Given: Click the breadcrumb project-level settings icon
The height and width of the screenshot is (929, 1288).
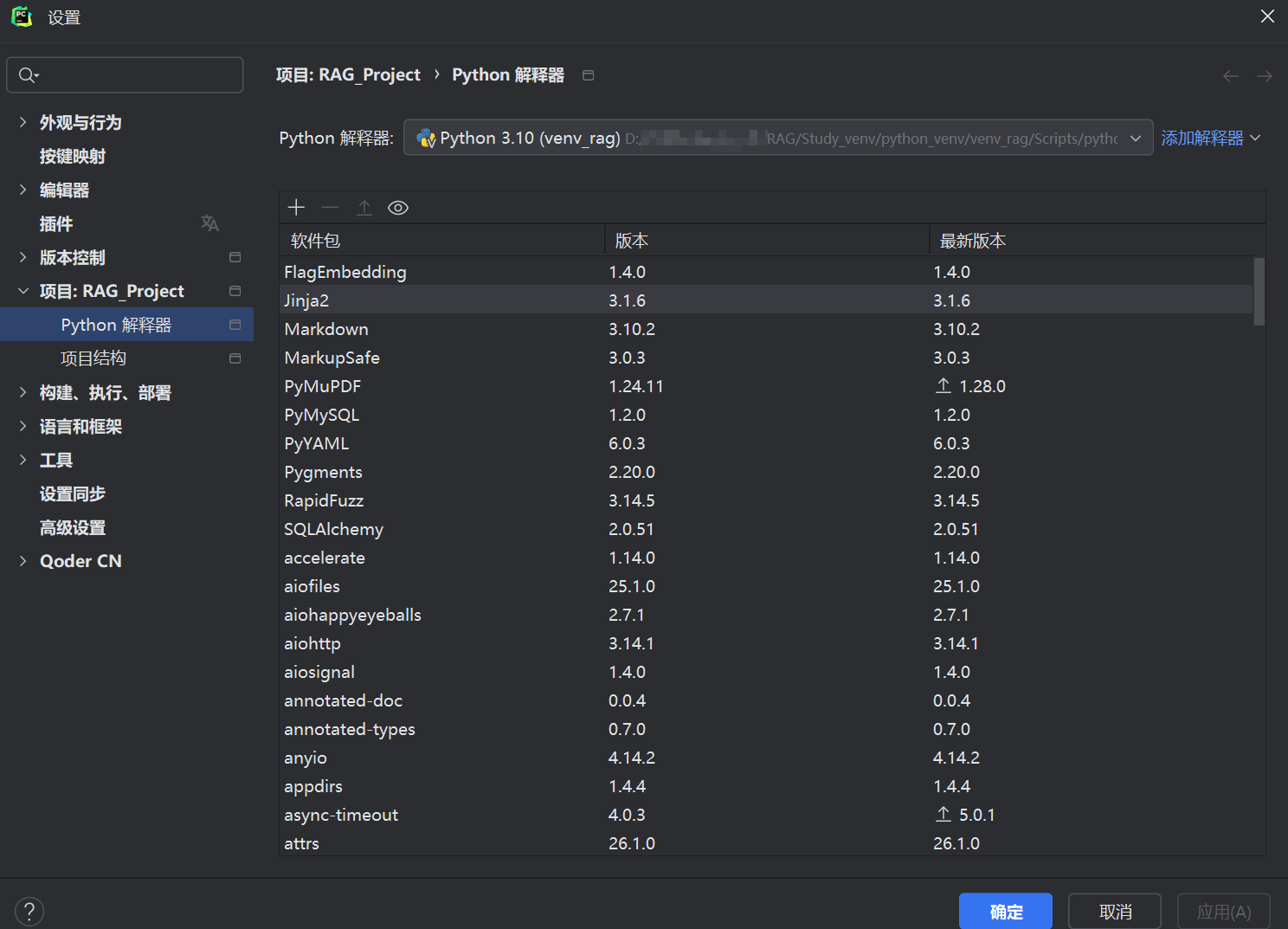Looking at the screenshot, I should pos(589,75).
